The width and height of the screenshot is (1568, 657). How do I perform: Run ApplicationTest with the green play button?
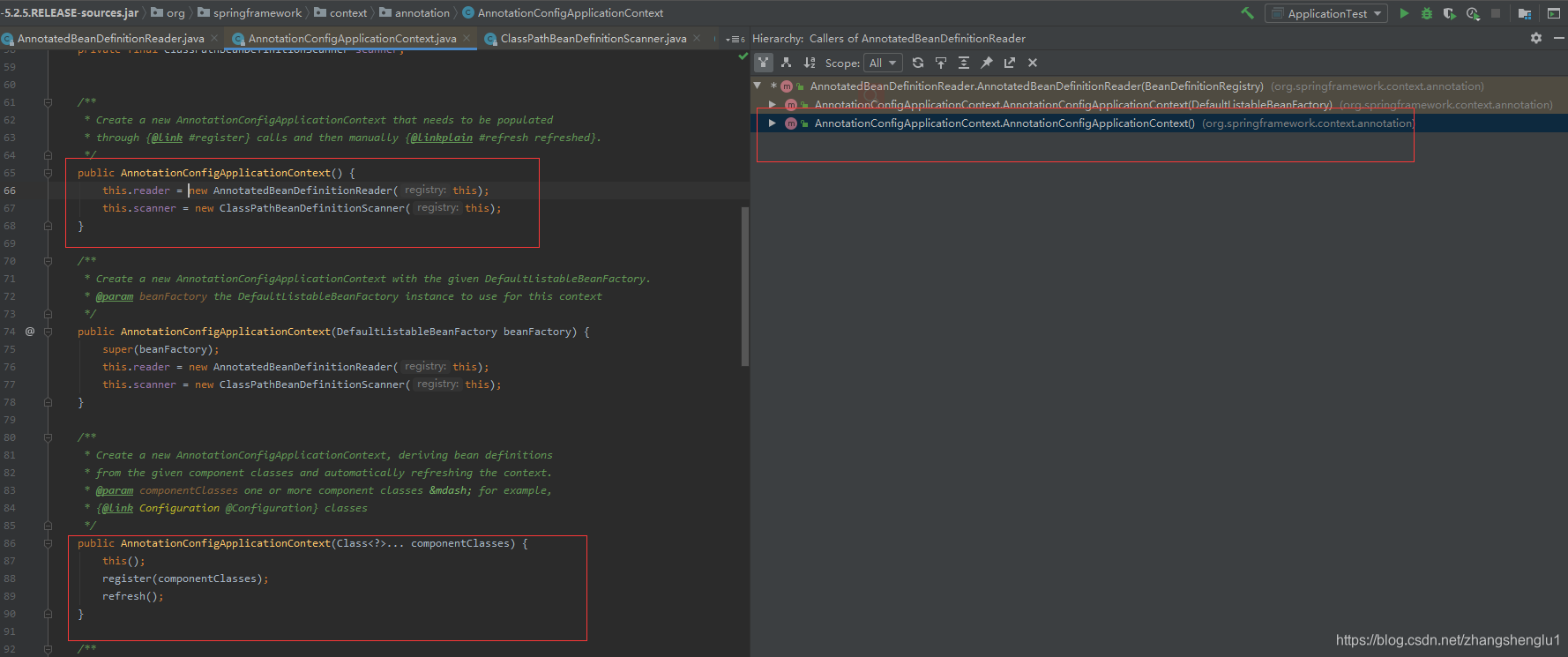(x=1404, y=13)
